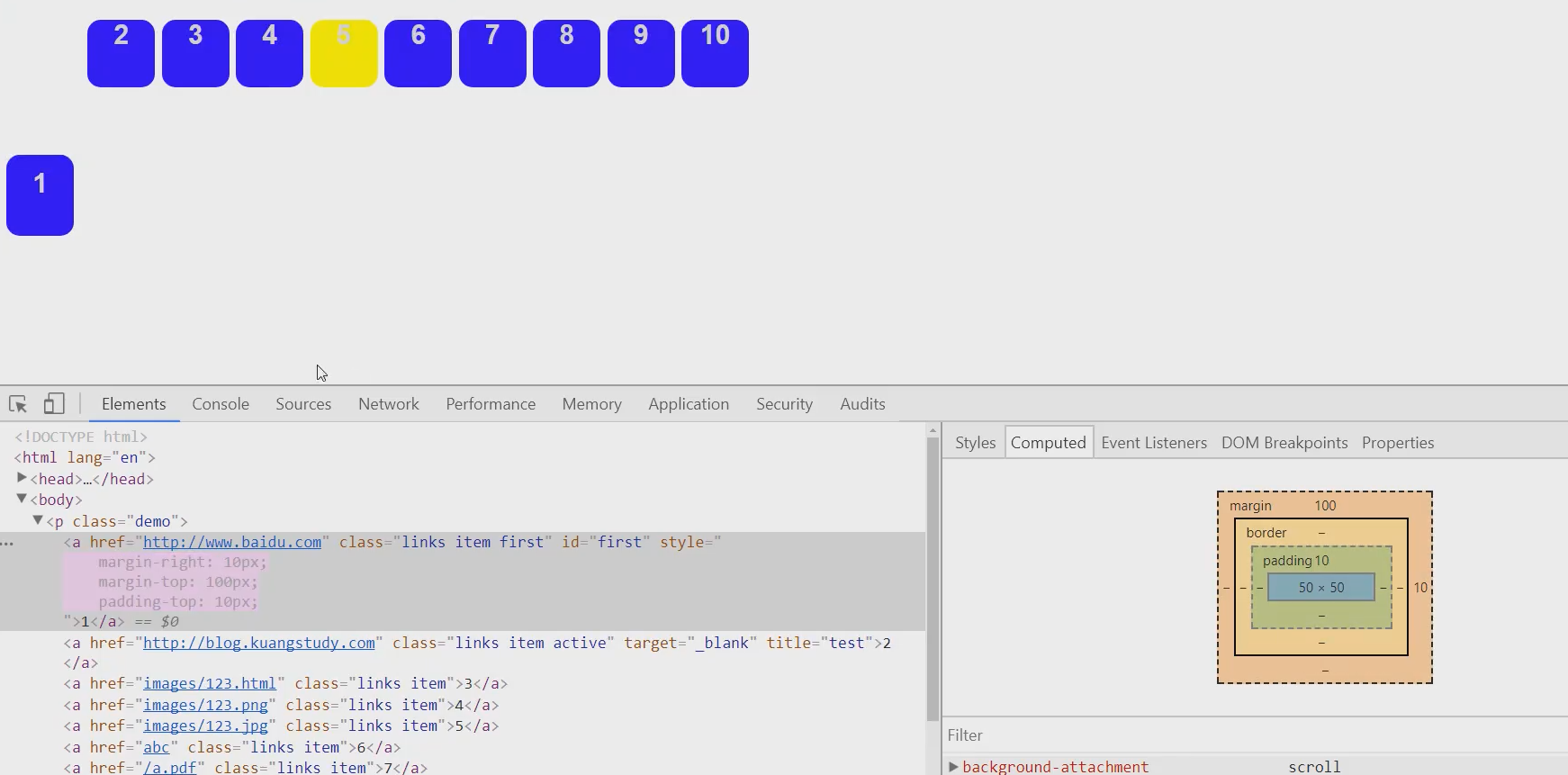Click the blue page link numbered 1
1568x775 pixels.
tap(41, 195)
